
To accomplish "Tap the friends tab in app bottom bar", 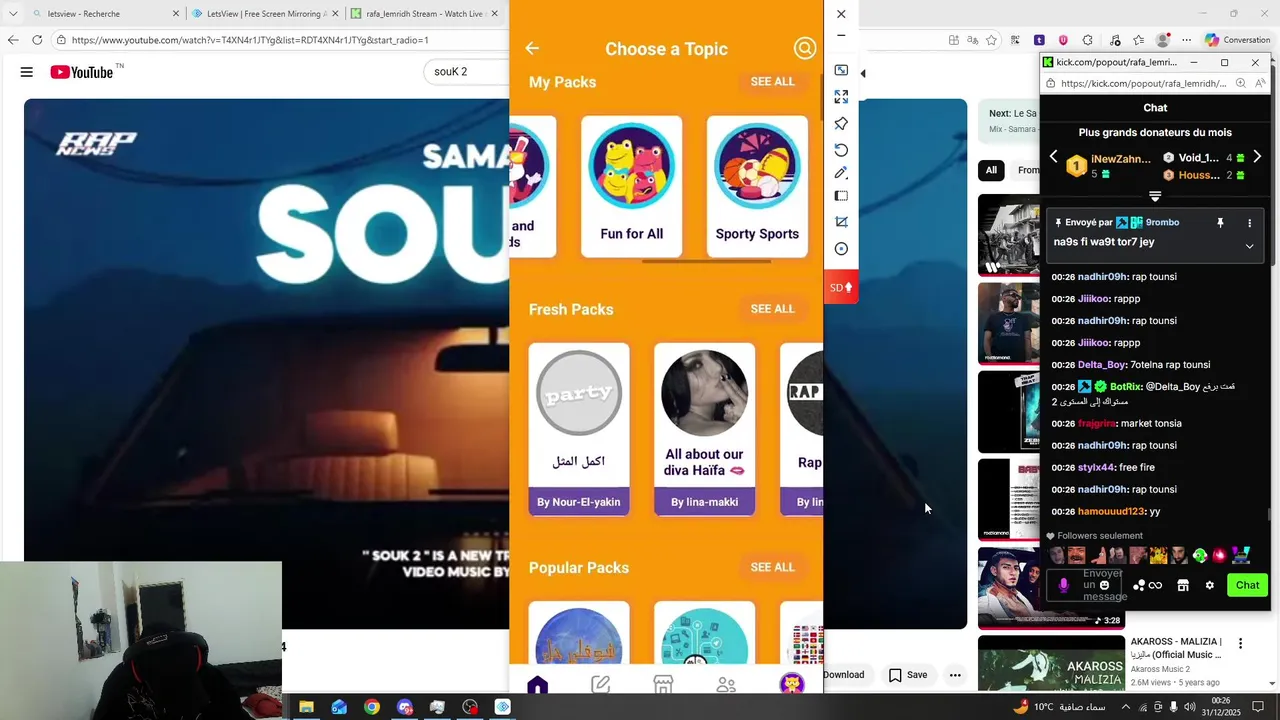I will click(726, 685).
